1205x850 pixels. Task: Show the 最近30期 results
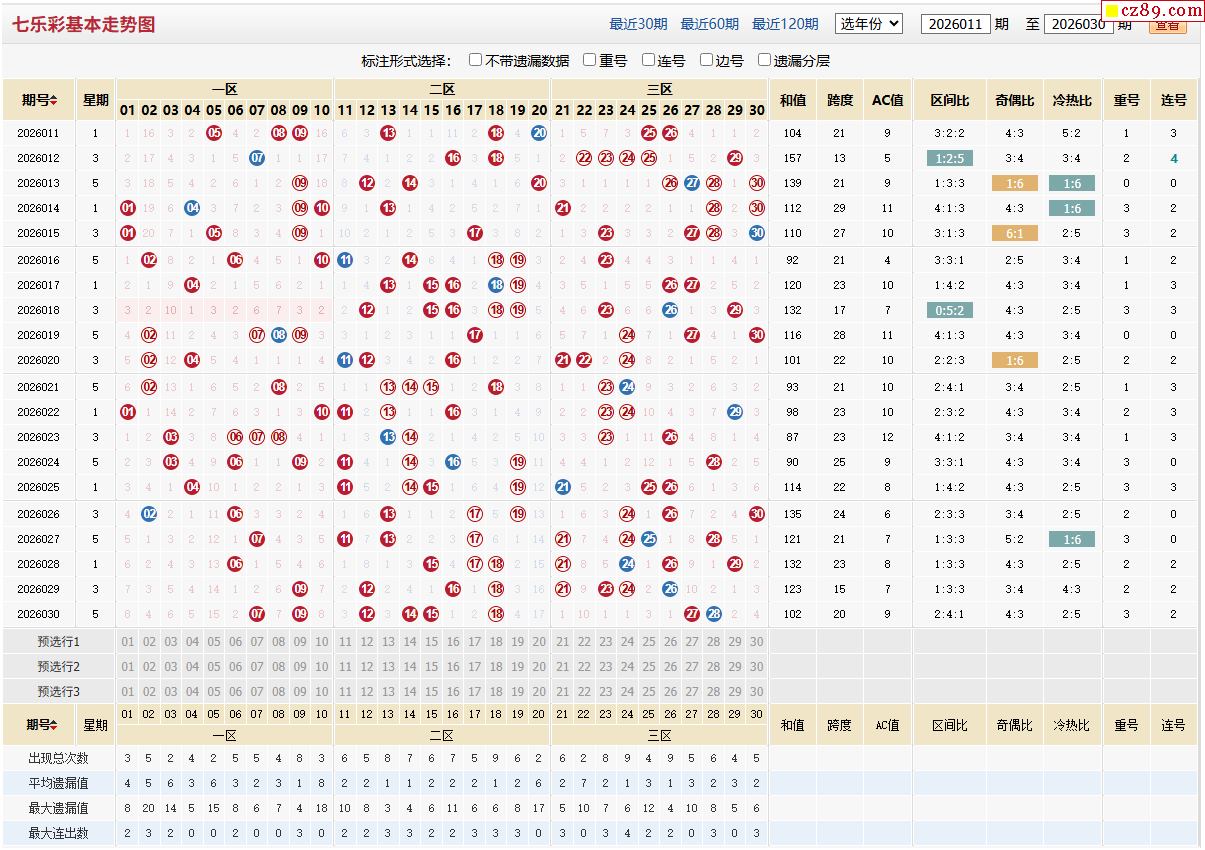[638, 25]
